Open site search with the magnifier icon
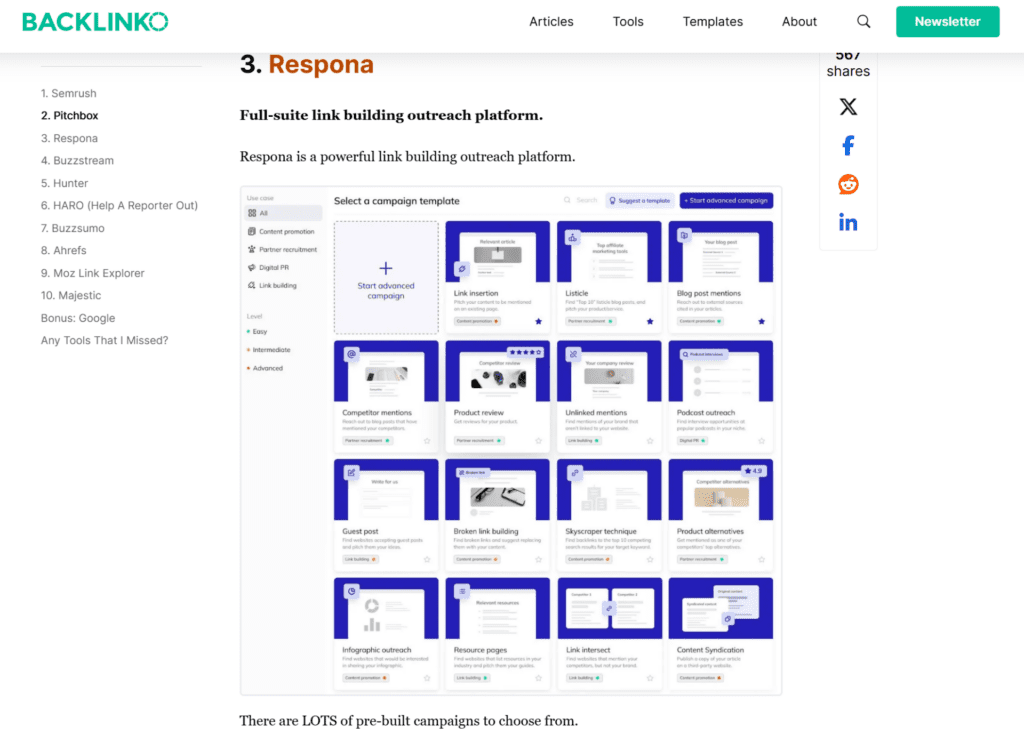Image resolution: width=1024 pixels, height=743 pixels. pyautogui.click(x=862, y=21)
